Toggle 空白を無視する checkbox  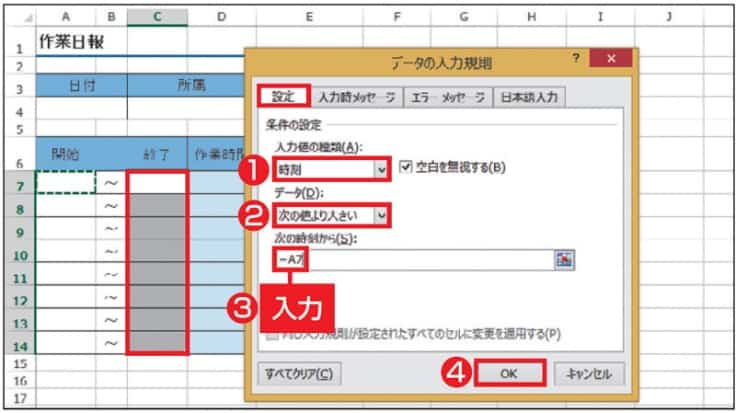407,167
